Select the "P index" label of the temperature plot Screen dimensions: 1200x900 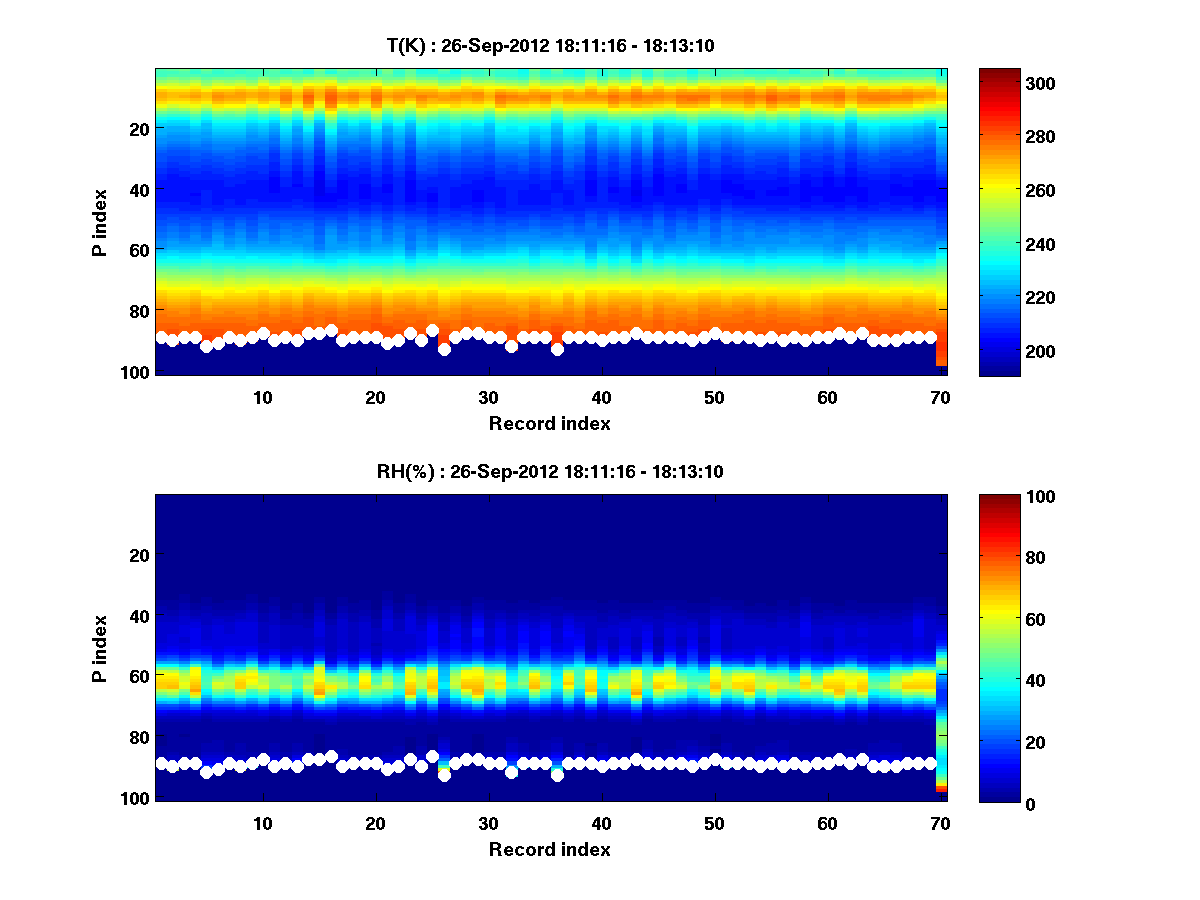[100, 222]
